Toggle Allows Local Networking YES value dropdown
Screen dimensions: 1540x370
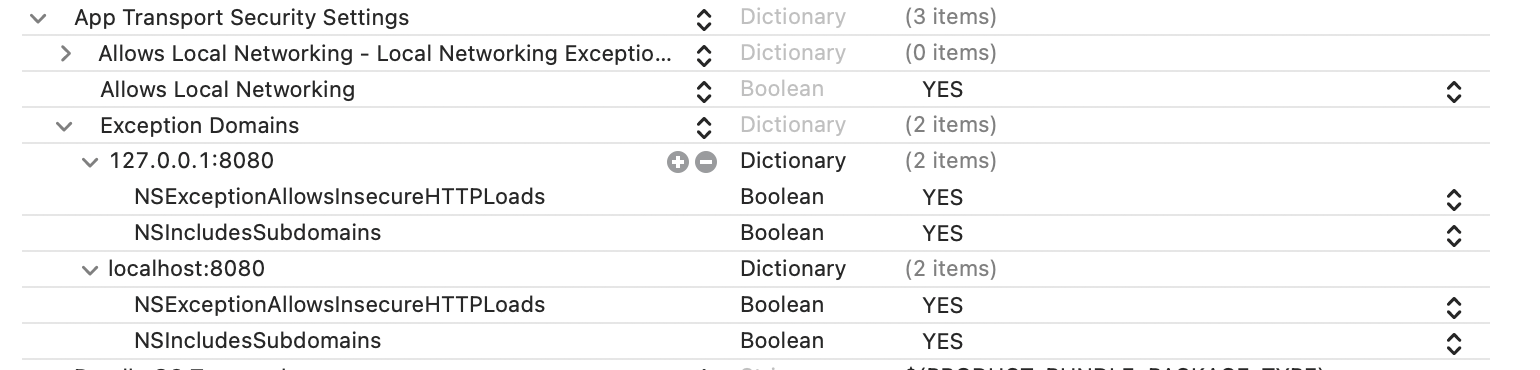pos(1454,91)
